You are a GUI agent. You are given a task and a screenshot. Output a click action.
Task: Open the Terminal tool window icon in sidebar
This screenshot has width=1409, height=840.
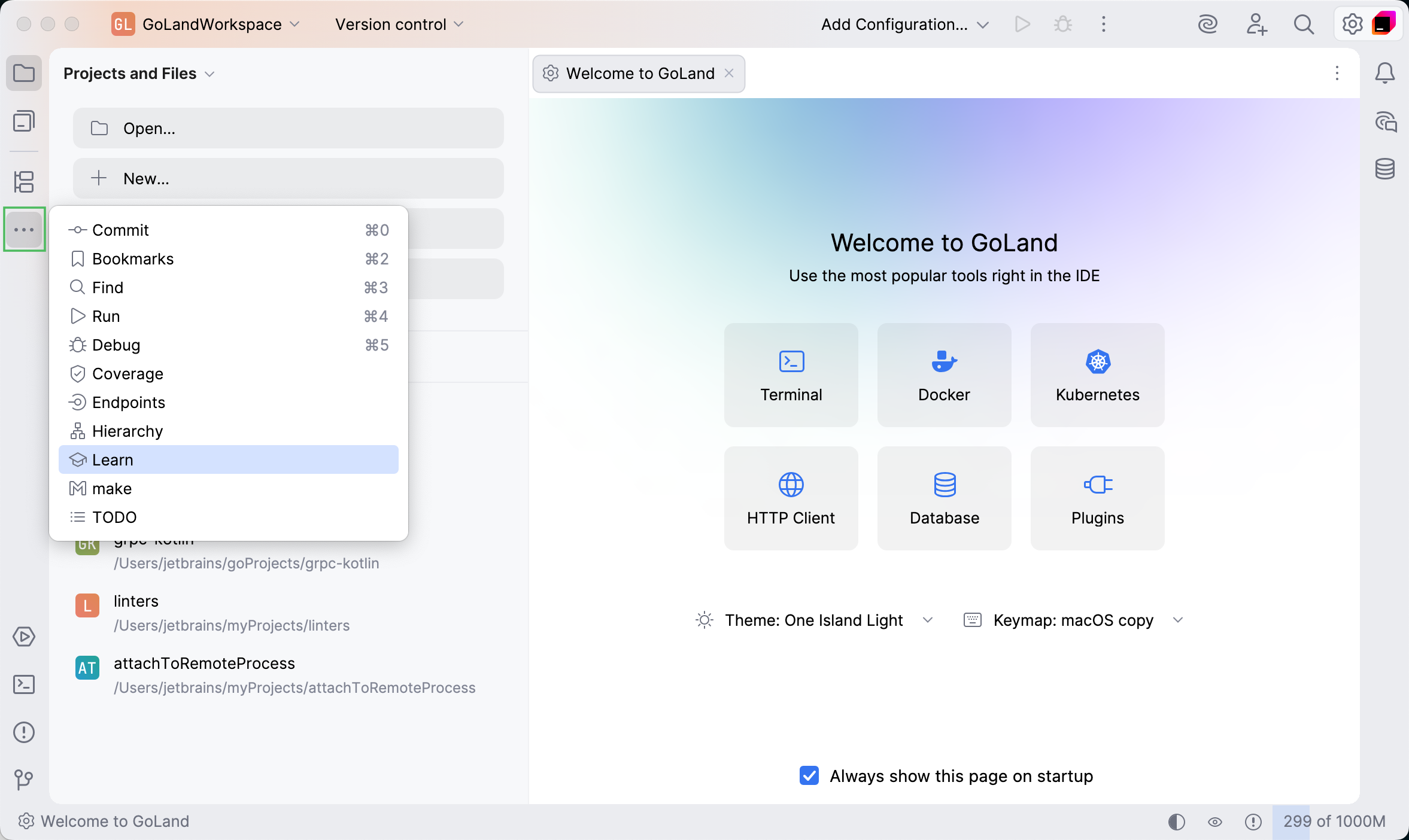coord(24,684)
